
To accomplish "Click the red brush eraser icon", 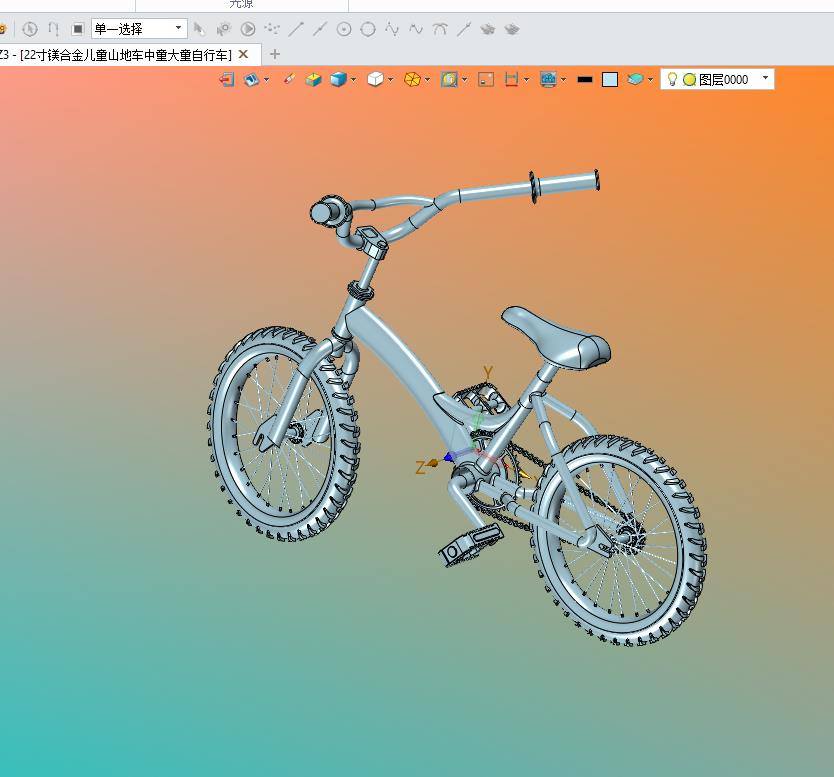I will tap(289, 79).
